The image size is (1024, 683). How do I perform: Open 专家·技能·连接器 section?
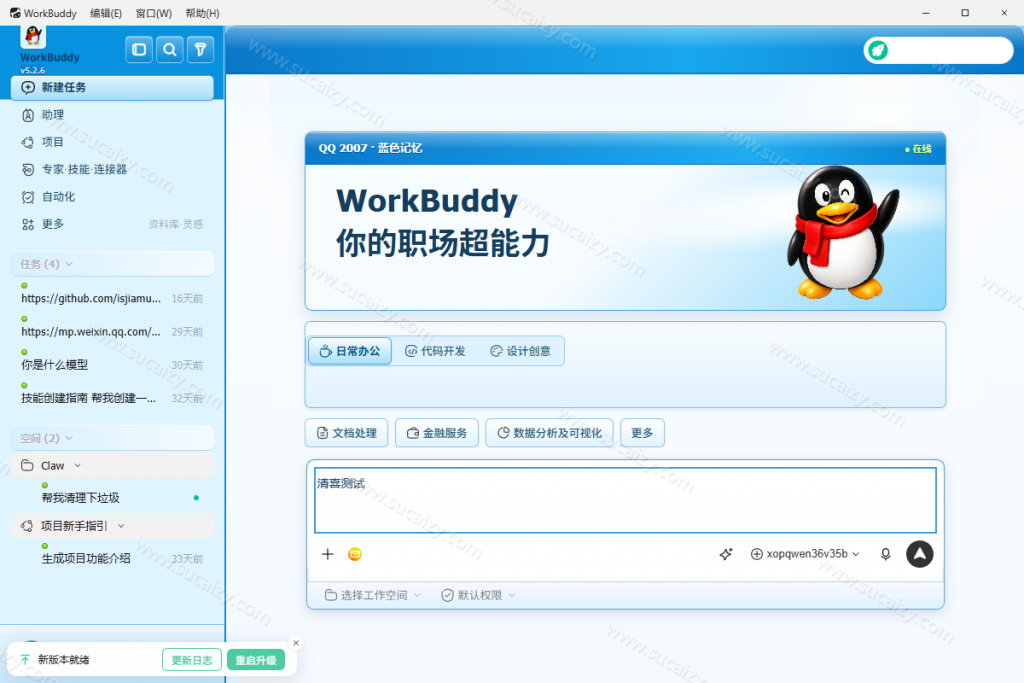coord(112,170)
